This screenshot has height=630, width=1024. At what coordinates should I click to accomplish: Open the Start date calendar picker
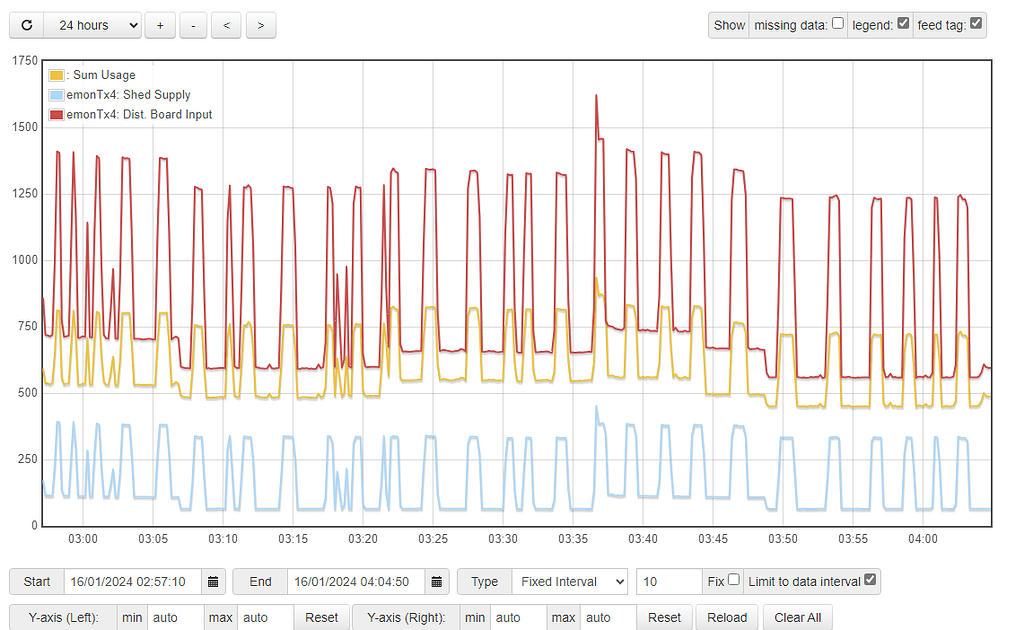[x=213, y=581]
